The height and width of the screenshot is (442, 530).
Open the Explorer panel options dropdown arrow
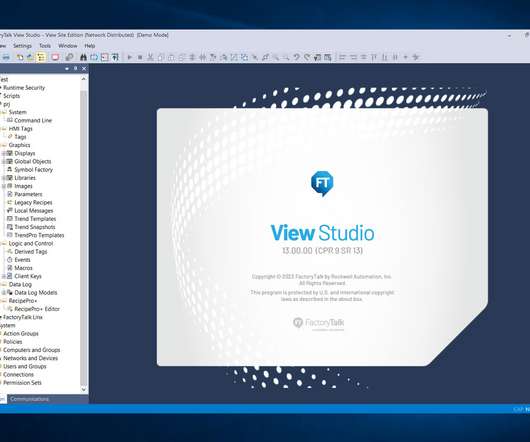coord(67,69)
